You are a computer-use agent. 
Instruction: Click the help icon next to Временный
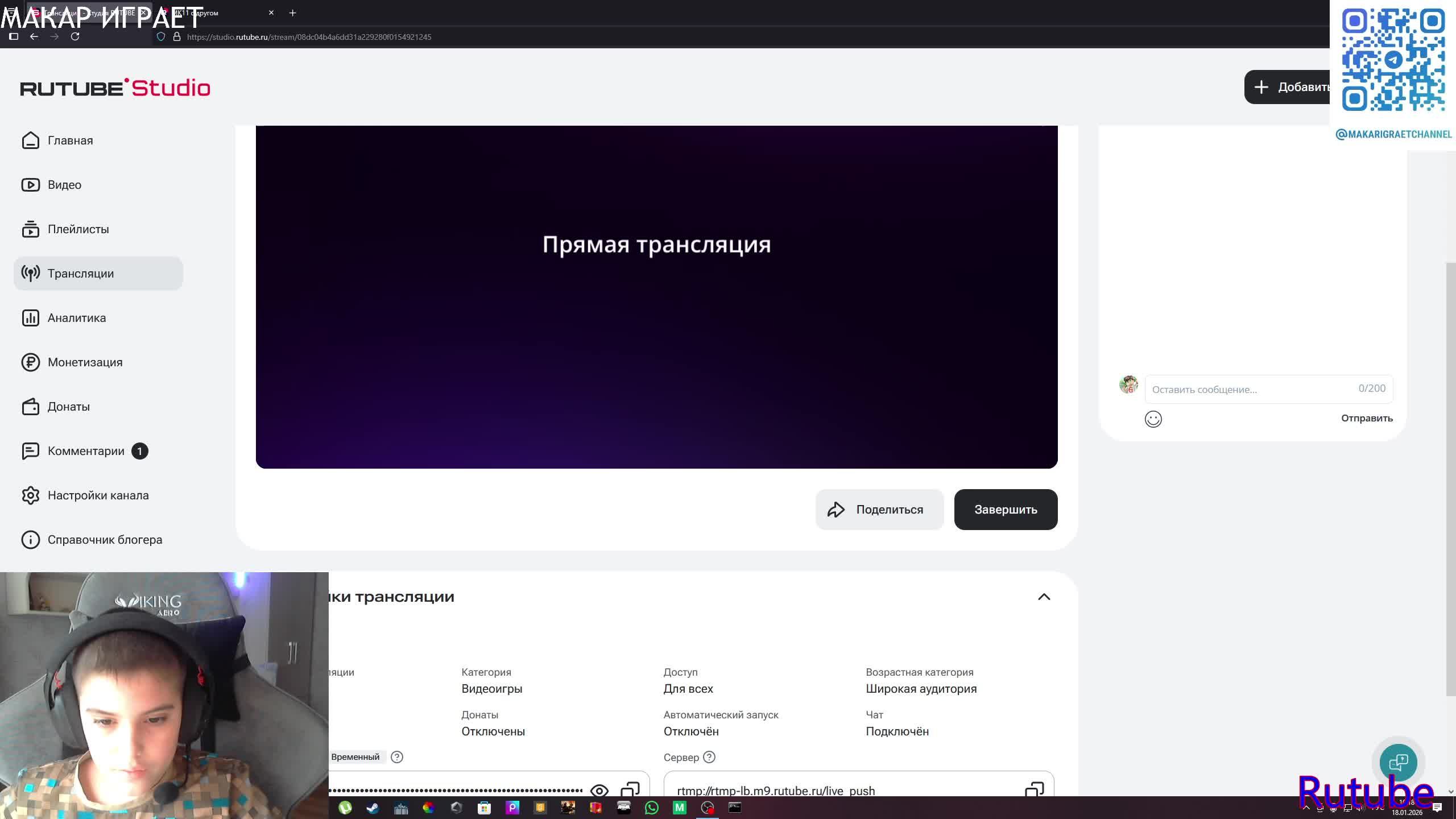coord(397,757)
